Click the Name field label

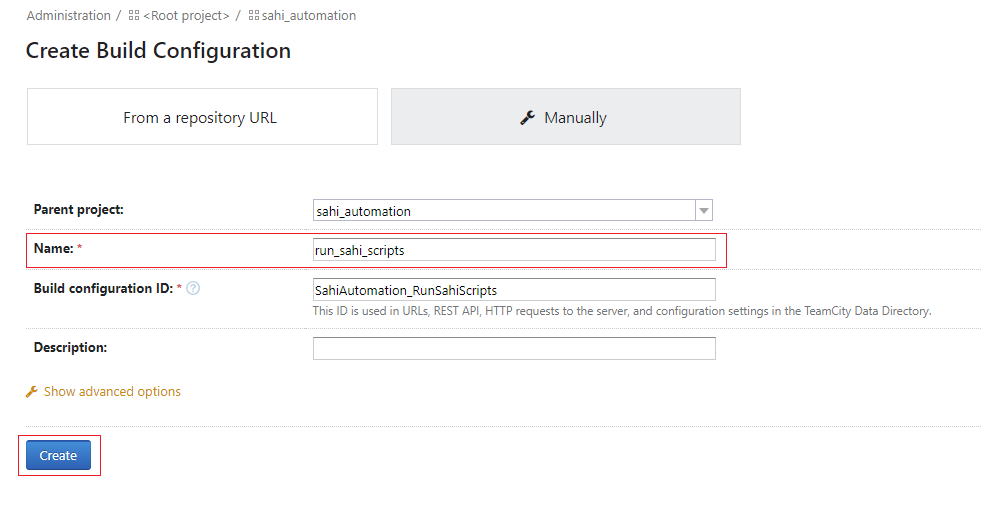[x=54, y=248]
